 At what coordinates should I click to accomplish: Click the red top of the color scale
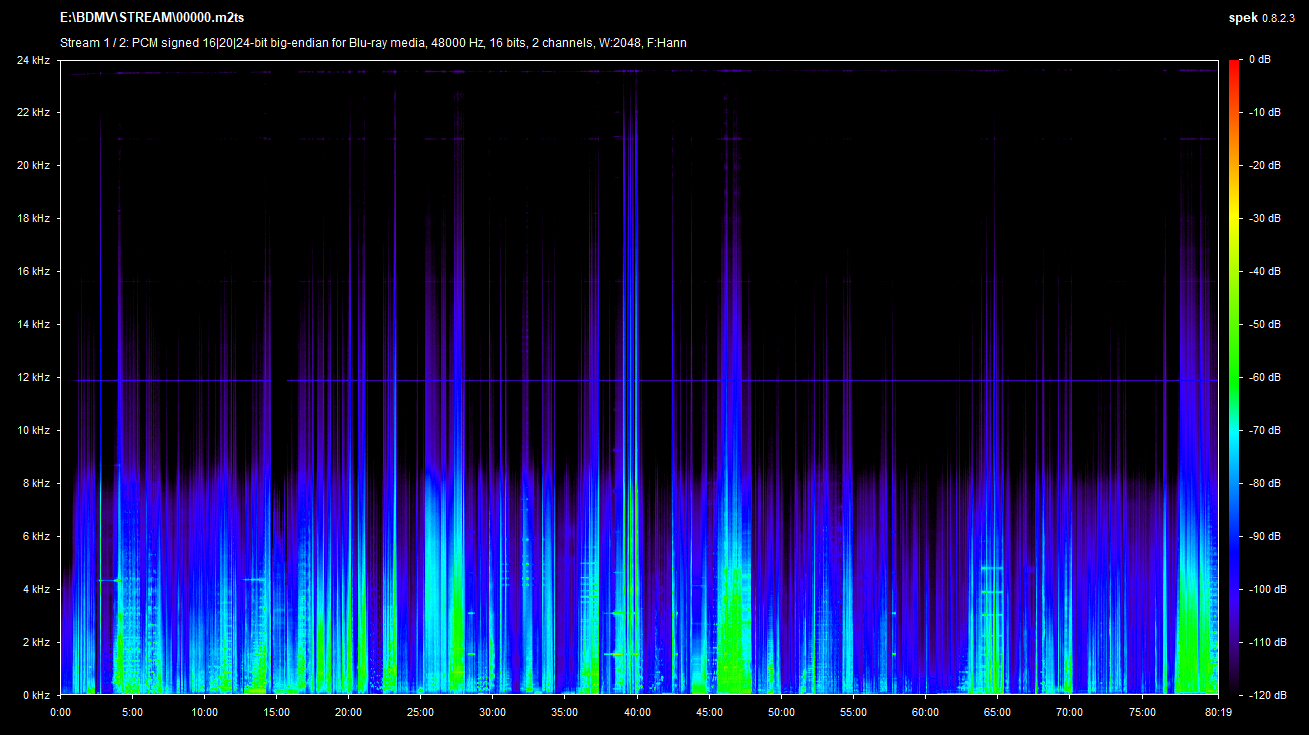pos(1234,65)
